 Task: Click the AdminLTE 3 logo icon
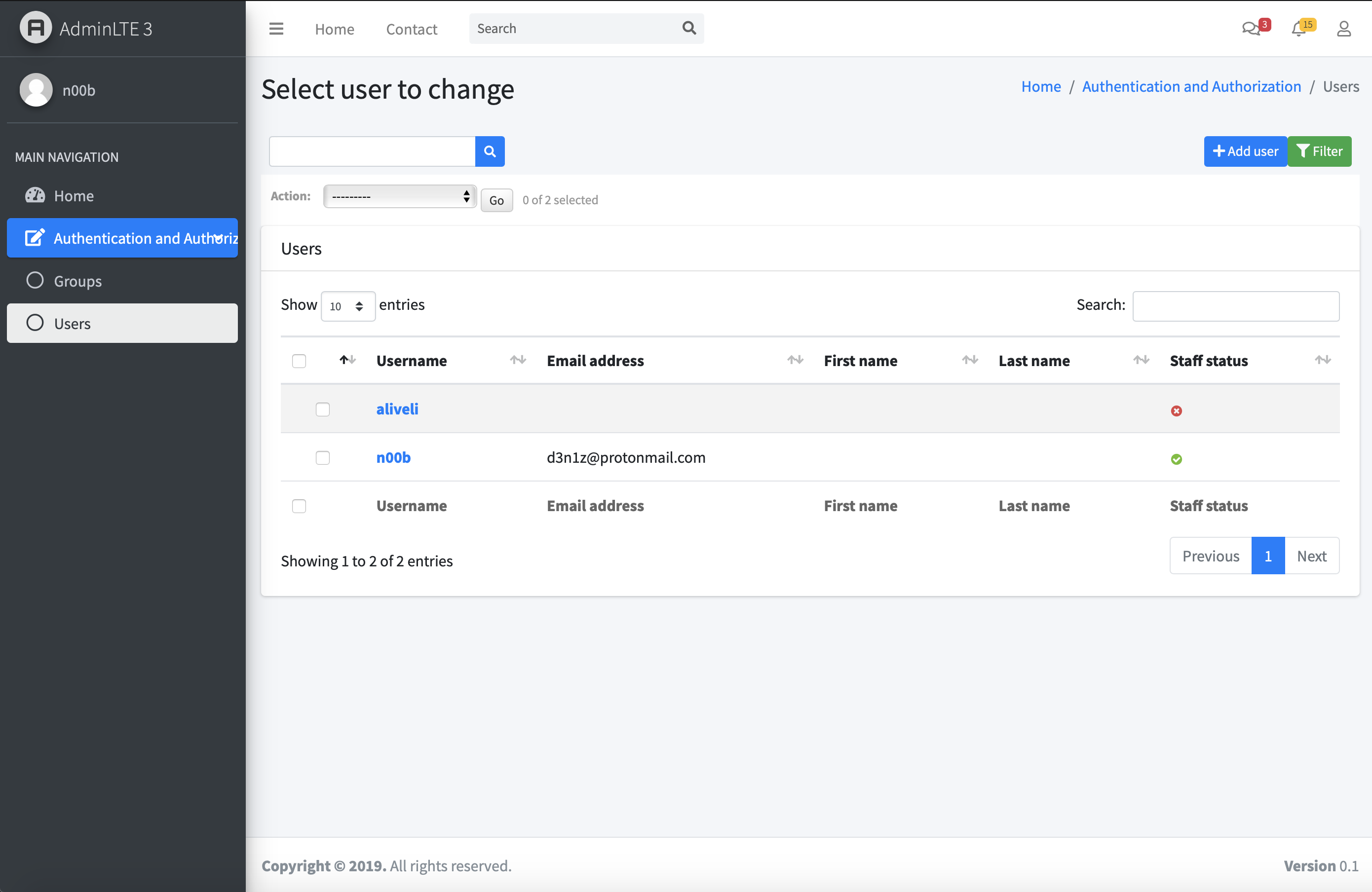35,28
